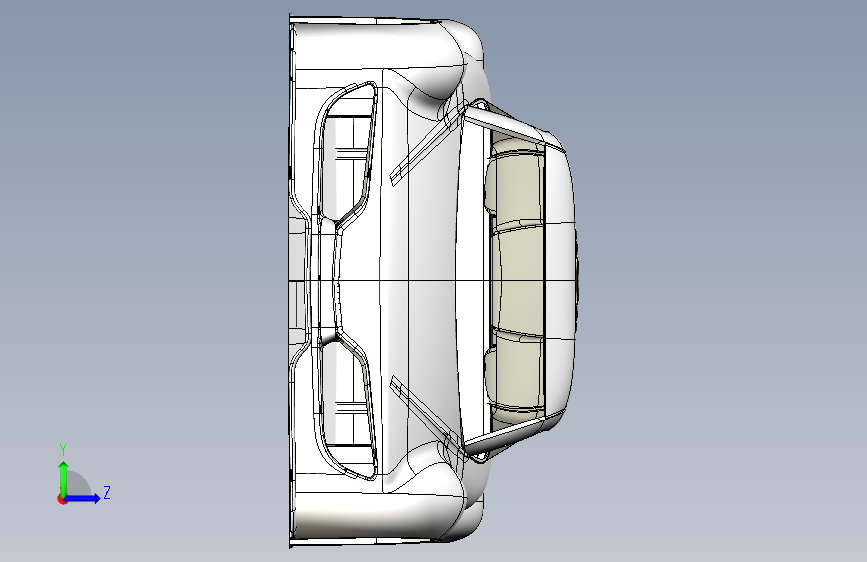
Task: Click the blue Z axis arrow of triad
Action: [82, 498]
